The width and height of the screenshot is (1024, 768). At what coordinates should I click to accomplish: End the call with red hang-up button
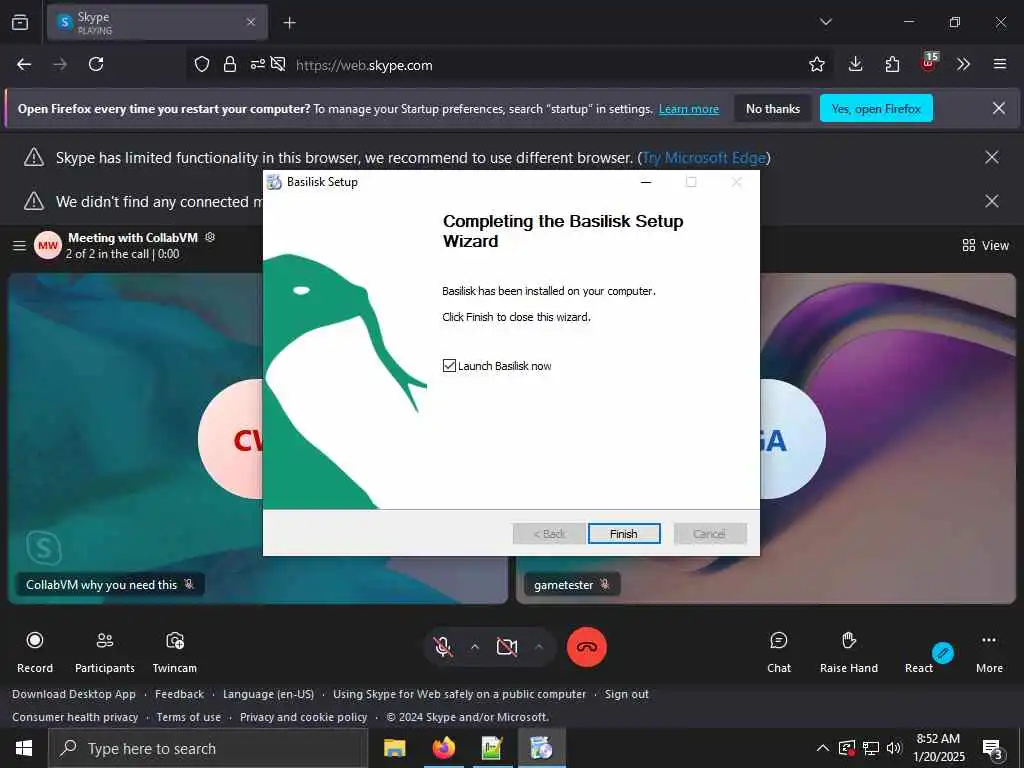586,647
